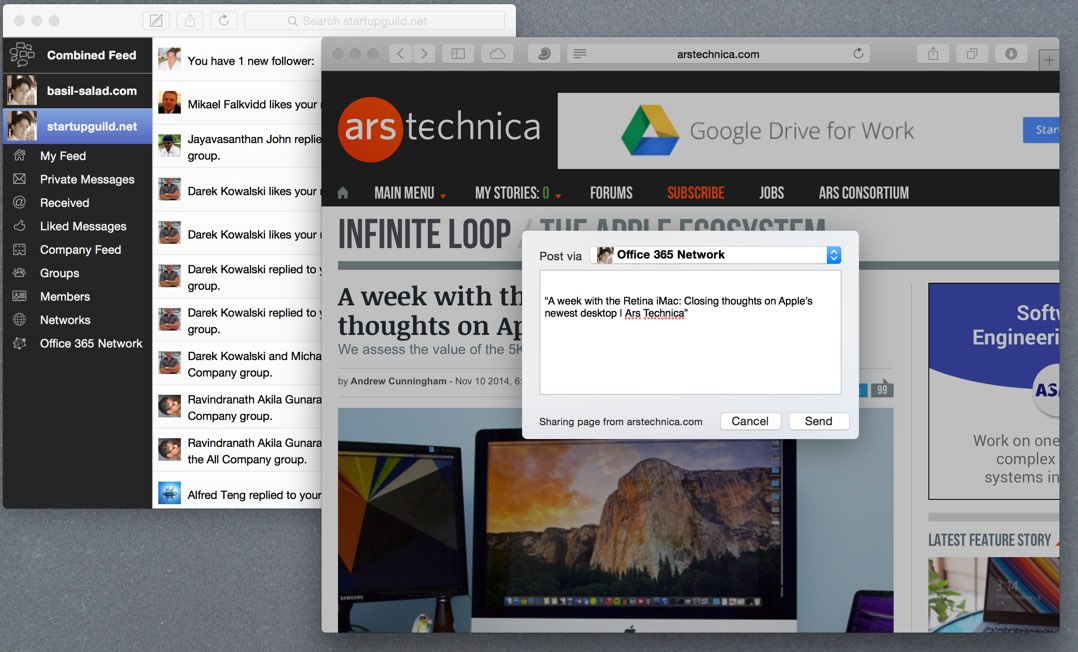Click the Liked Messages thumbs-up icon
Image resolution: width=1078 pixels, height=652 pixels.
pos(20,226)
